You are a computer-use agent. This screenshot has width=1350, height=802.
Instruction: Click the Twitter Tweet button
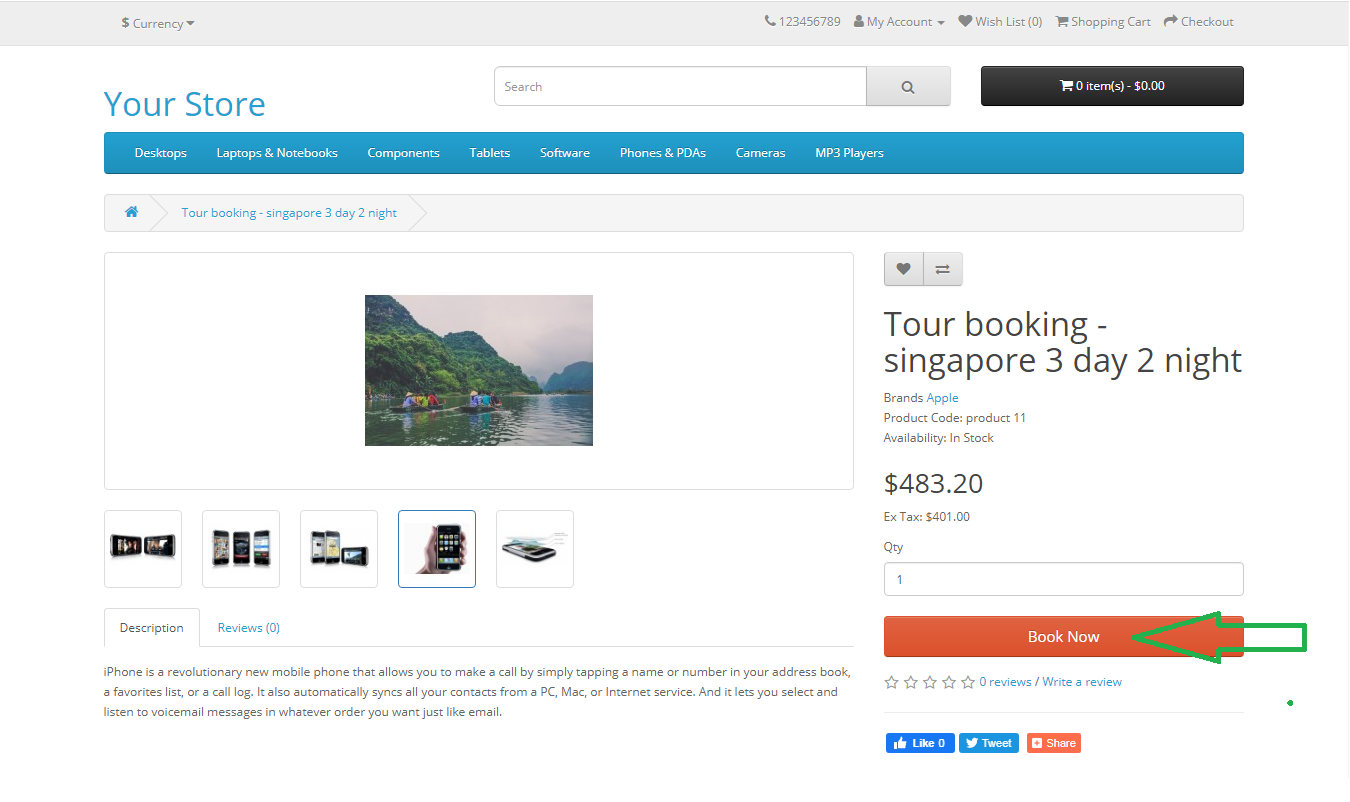pyautogui.click(x=989, y=743)
